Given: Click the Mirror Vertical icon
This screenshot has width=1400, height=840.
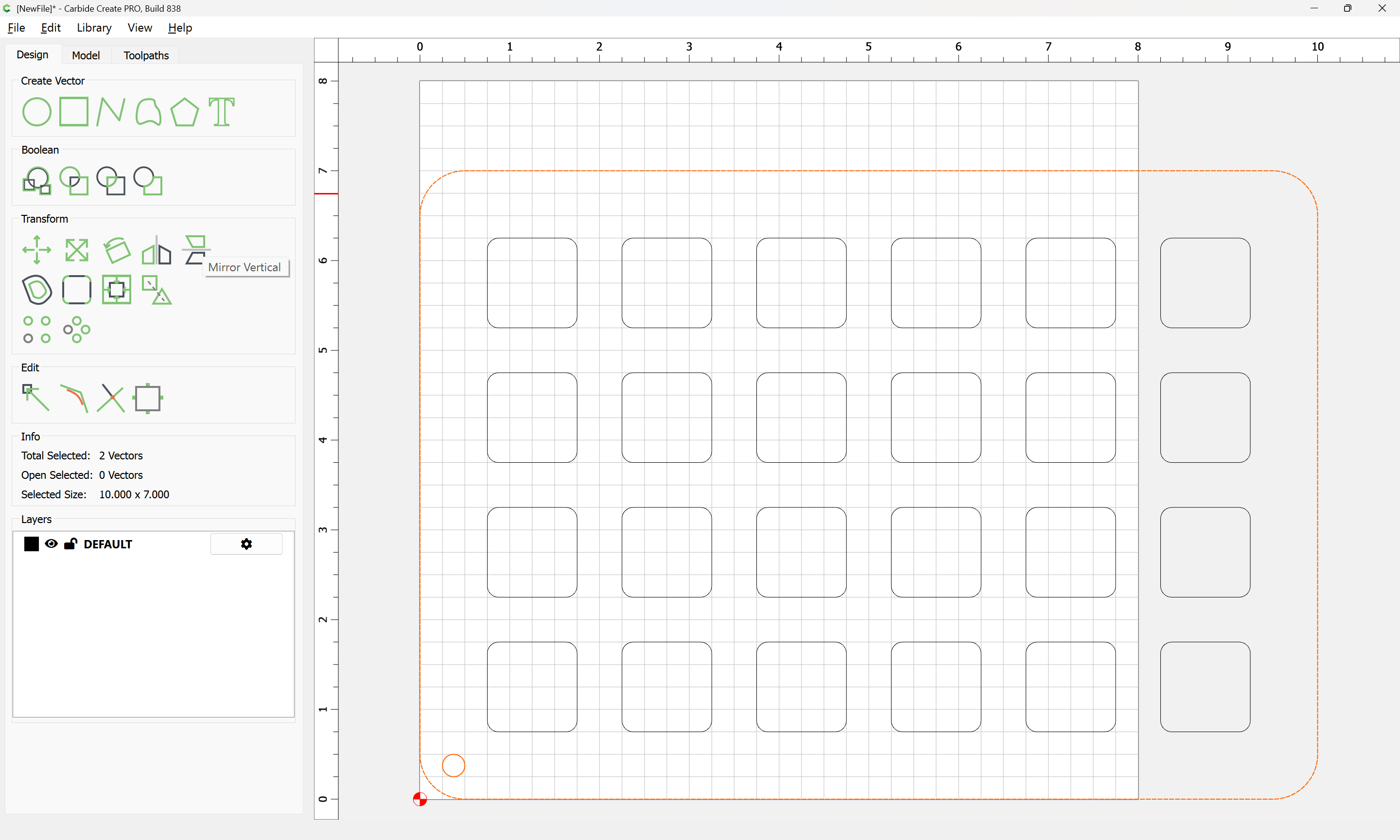Looking at the screenshot, I should [196, 250].
